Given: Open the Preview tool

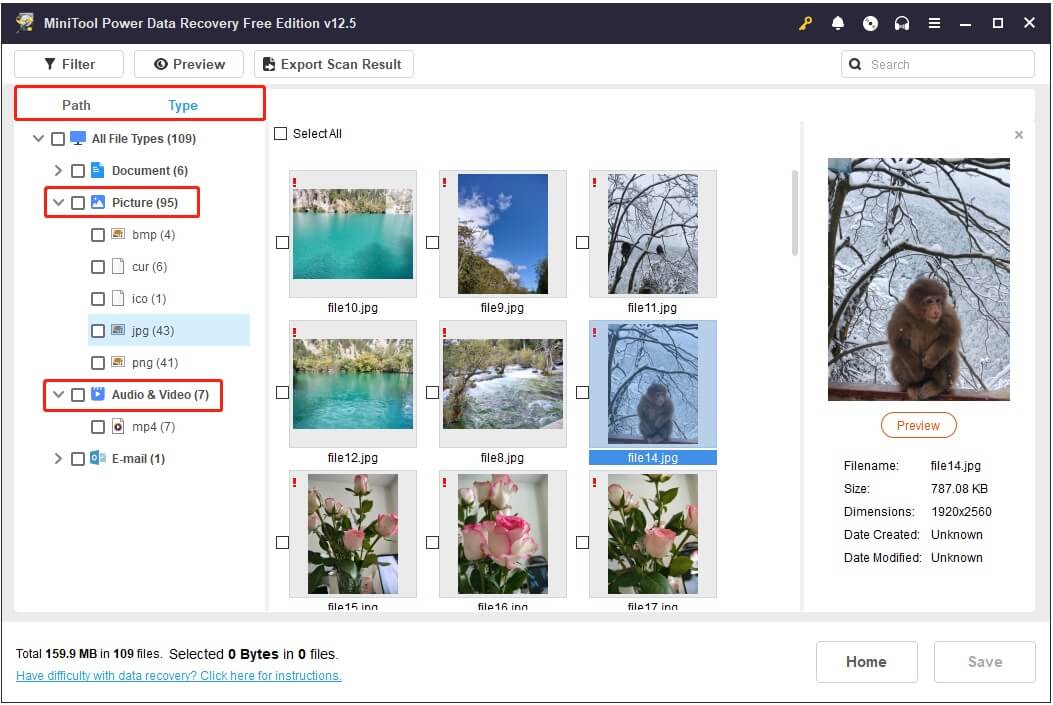Looking at the screenshot, I should 188,63.
